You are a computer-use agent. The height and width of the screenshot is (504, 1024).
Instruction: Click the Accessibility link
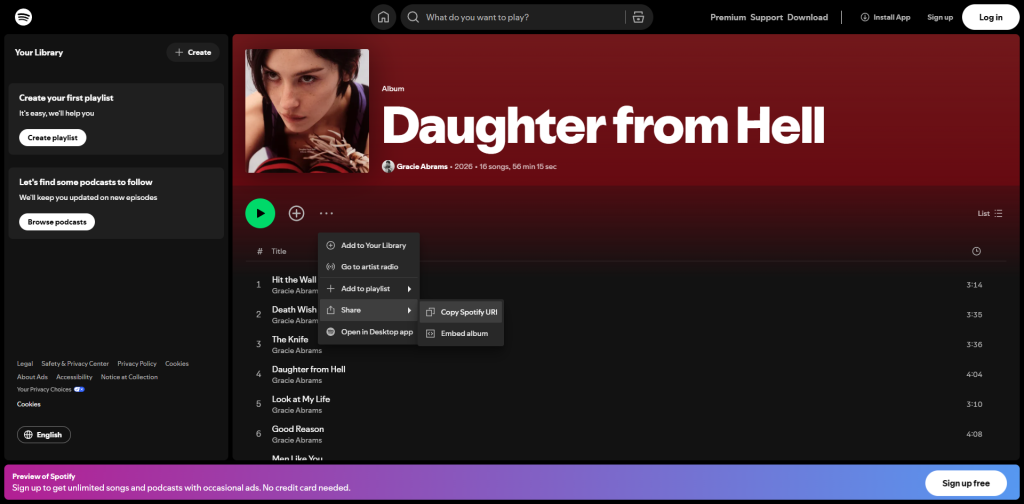74,377
